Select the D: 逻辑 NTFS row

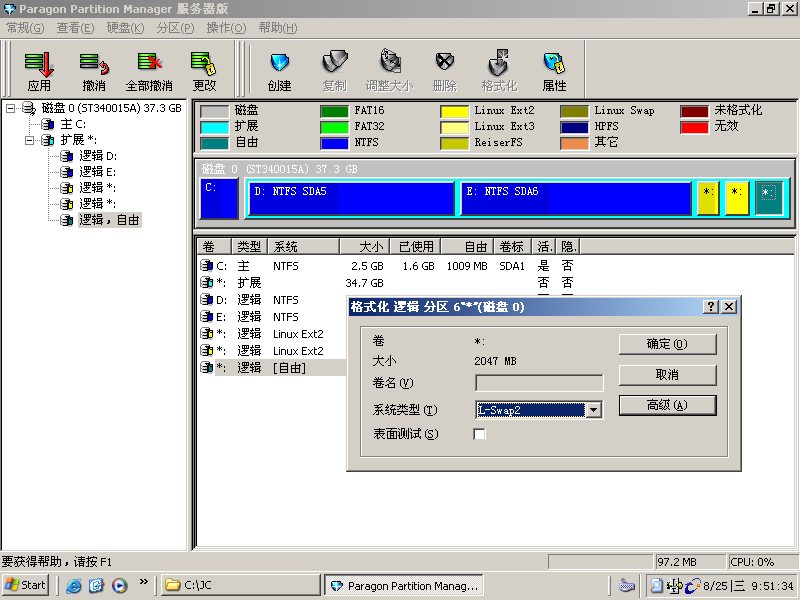pos(272,300)
